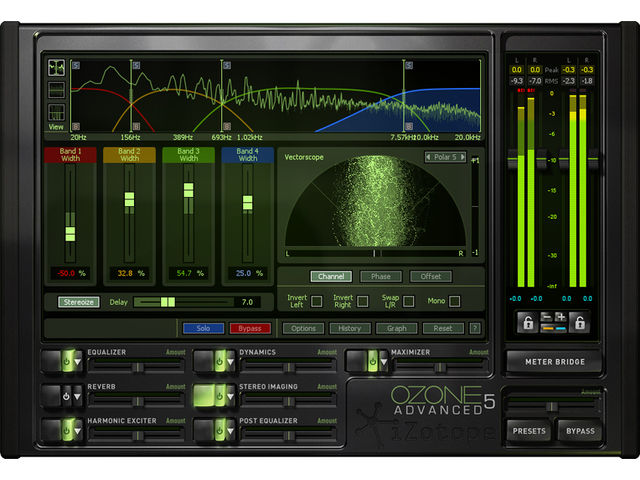Image resolution: width=640 pixels, height=480 pixels.
Task: Click the 389Hz frequency label
Action: [182, 138]
